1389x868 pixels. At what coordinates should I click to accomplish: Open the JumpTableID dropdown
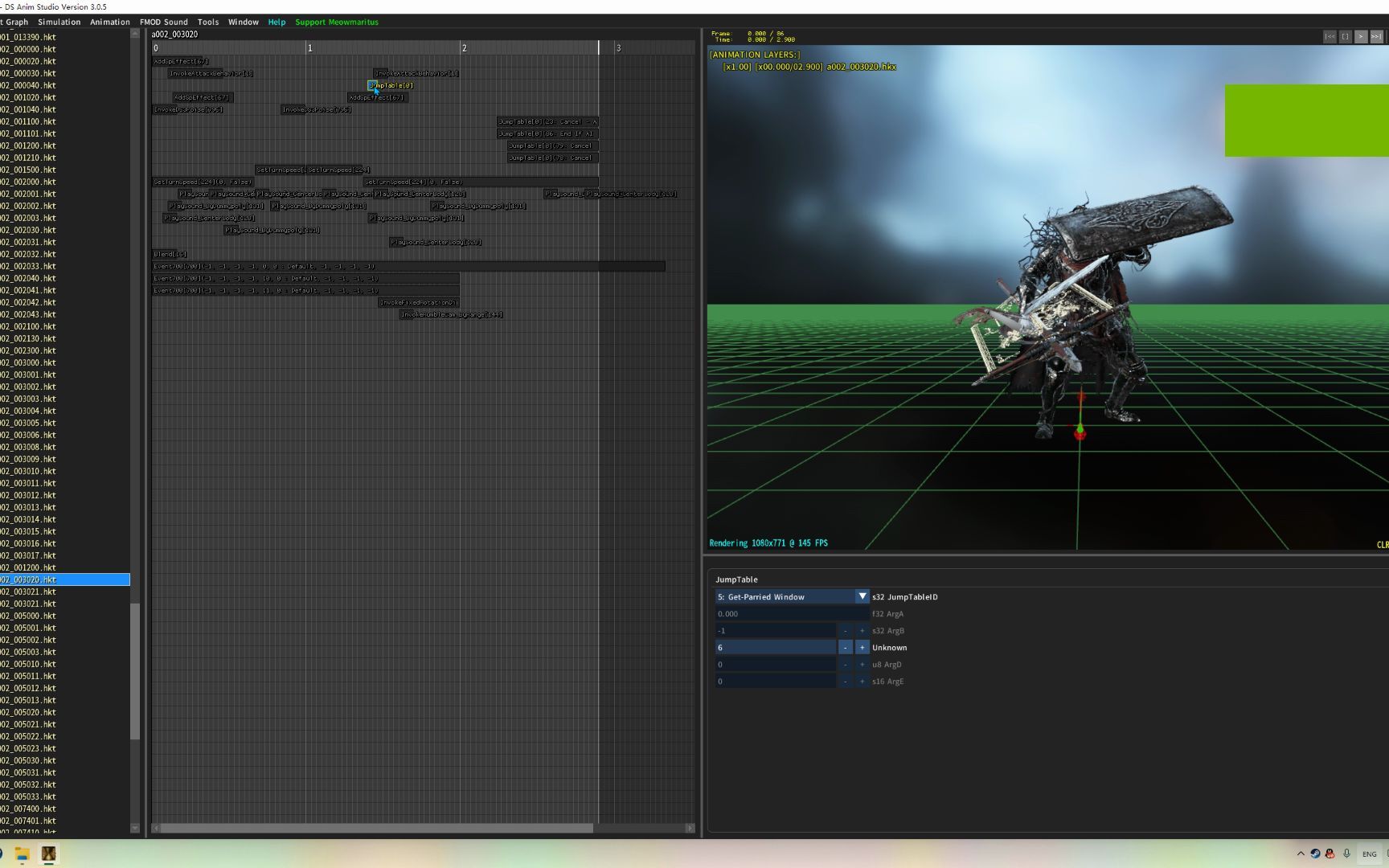coord(793,596)
